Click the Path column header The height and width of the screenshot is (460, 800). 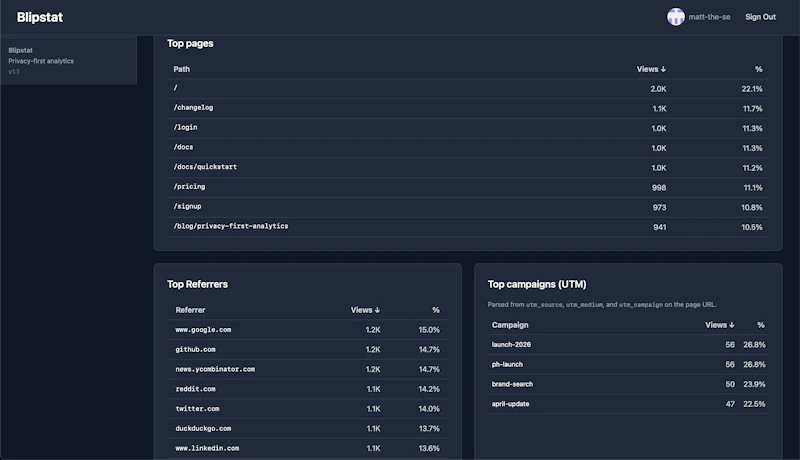pyautogui.click(x=182, y=69)
